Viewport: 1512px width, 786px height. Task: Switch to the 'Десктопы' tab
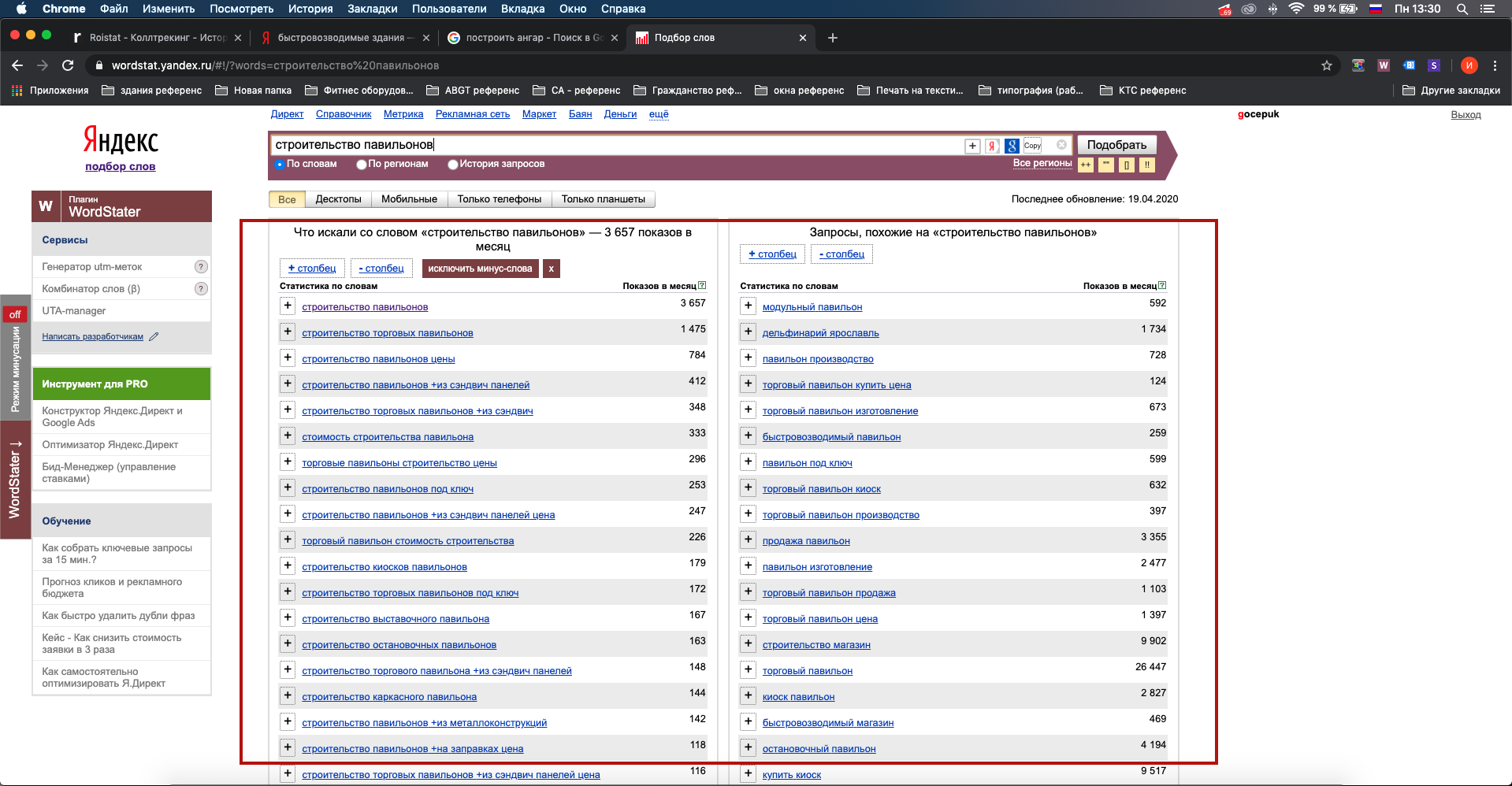pos(338,199)
